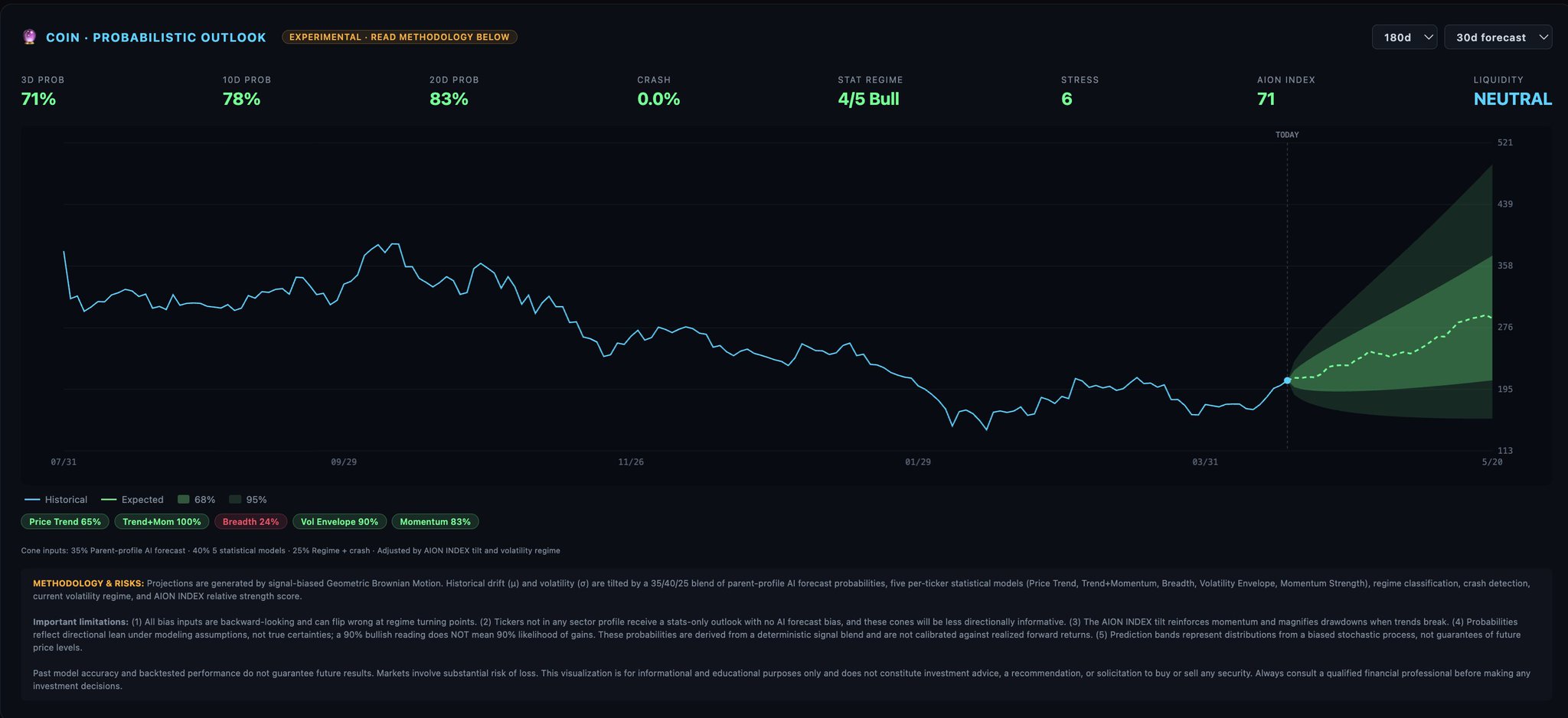The width and height of the screenshot is (1568, 718).
Task: Click the Momentum 83% chip
Action: pos(435,522)
